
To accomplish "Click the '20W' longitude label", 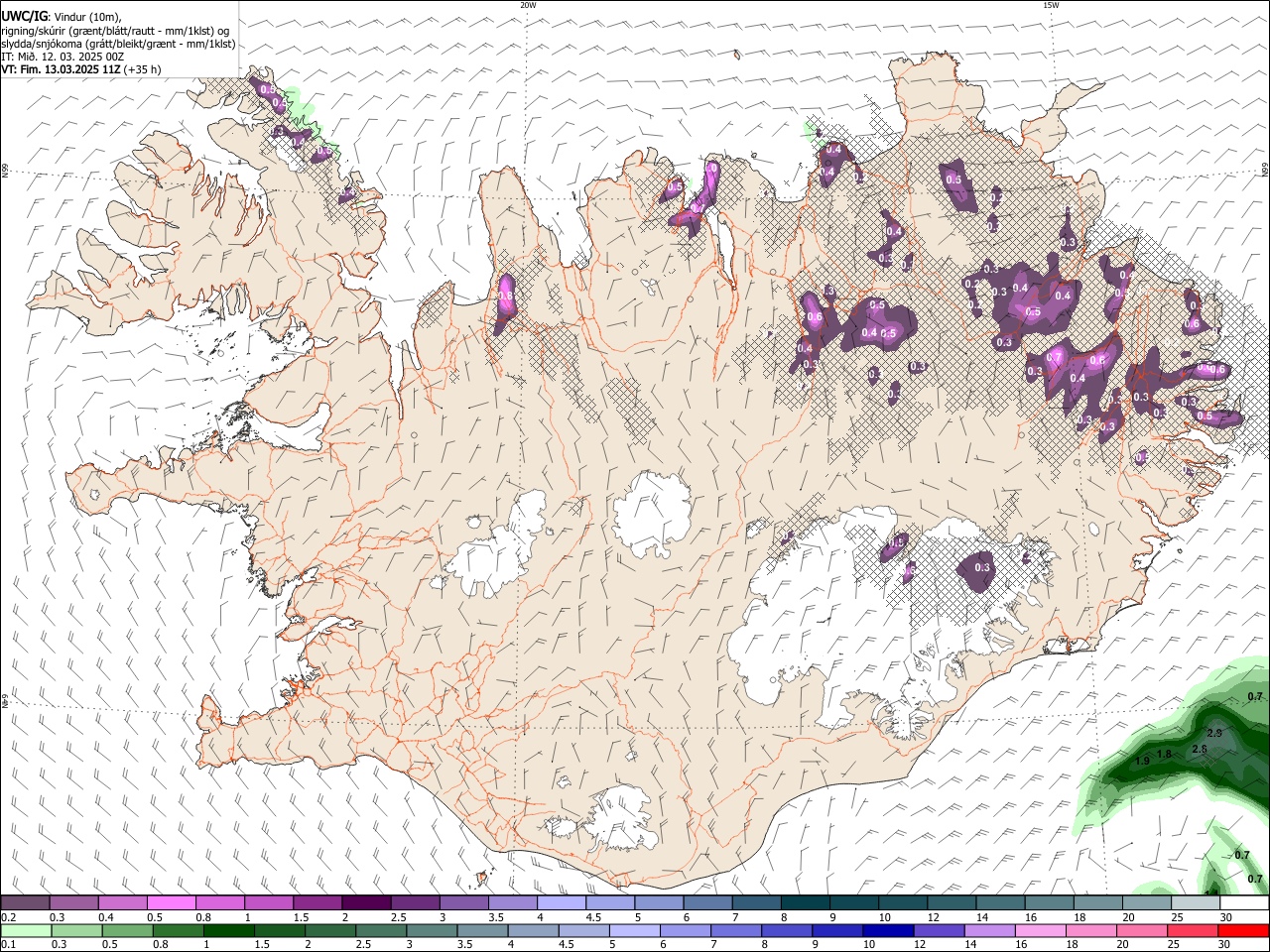I will pyautogui.click(x=528, y=5).
